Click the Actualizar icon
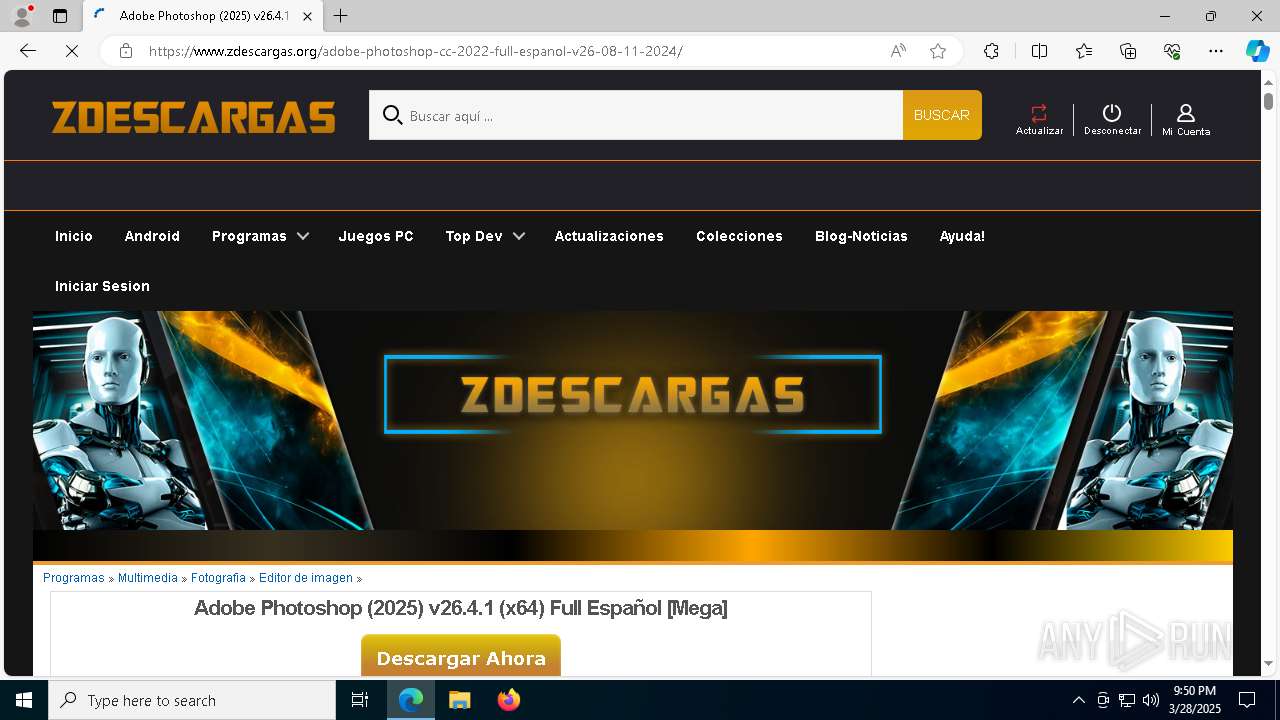Screen dimensions: 1280x720 (1039, 119)
